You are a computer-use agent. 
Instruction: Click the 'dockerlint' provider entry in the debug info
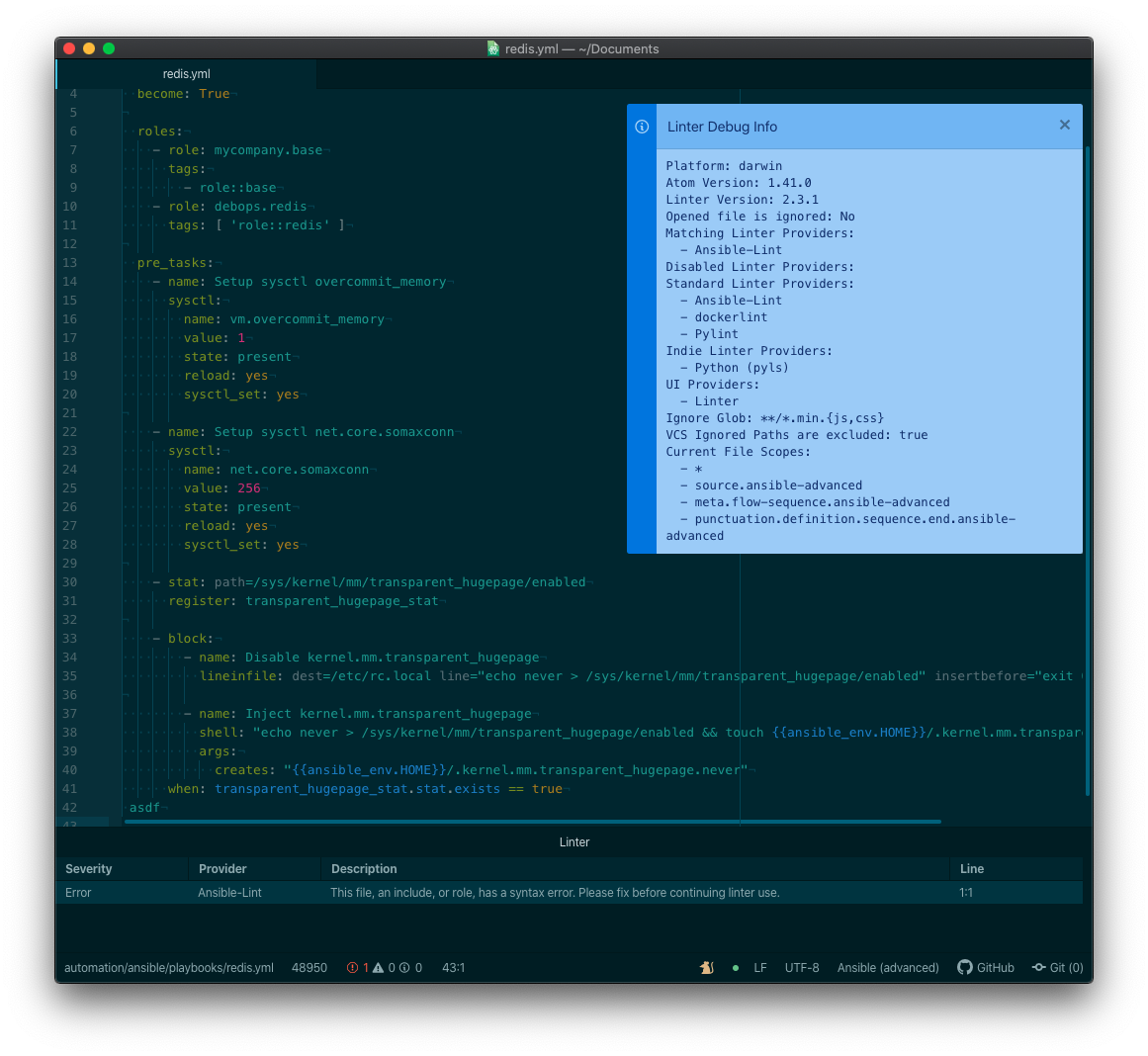[x=731, y=317]
